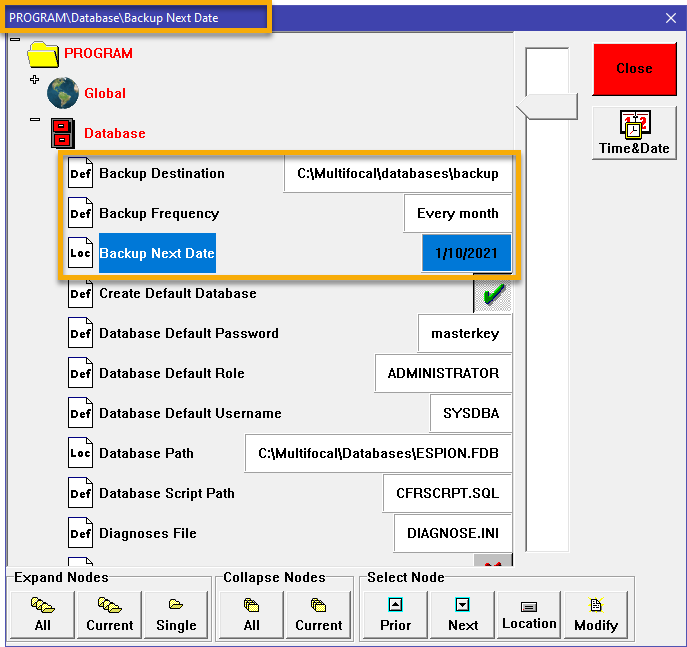Select the Database Default Username label

point(190,413)
